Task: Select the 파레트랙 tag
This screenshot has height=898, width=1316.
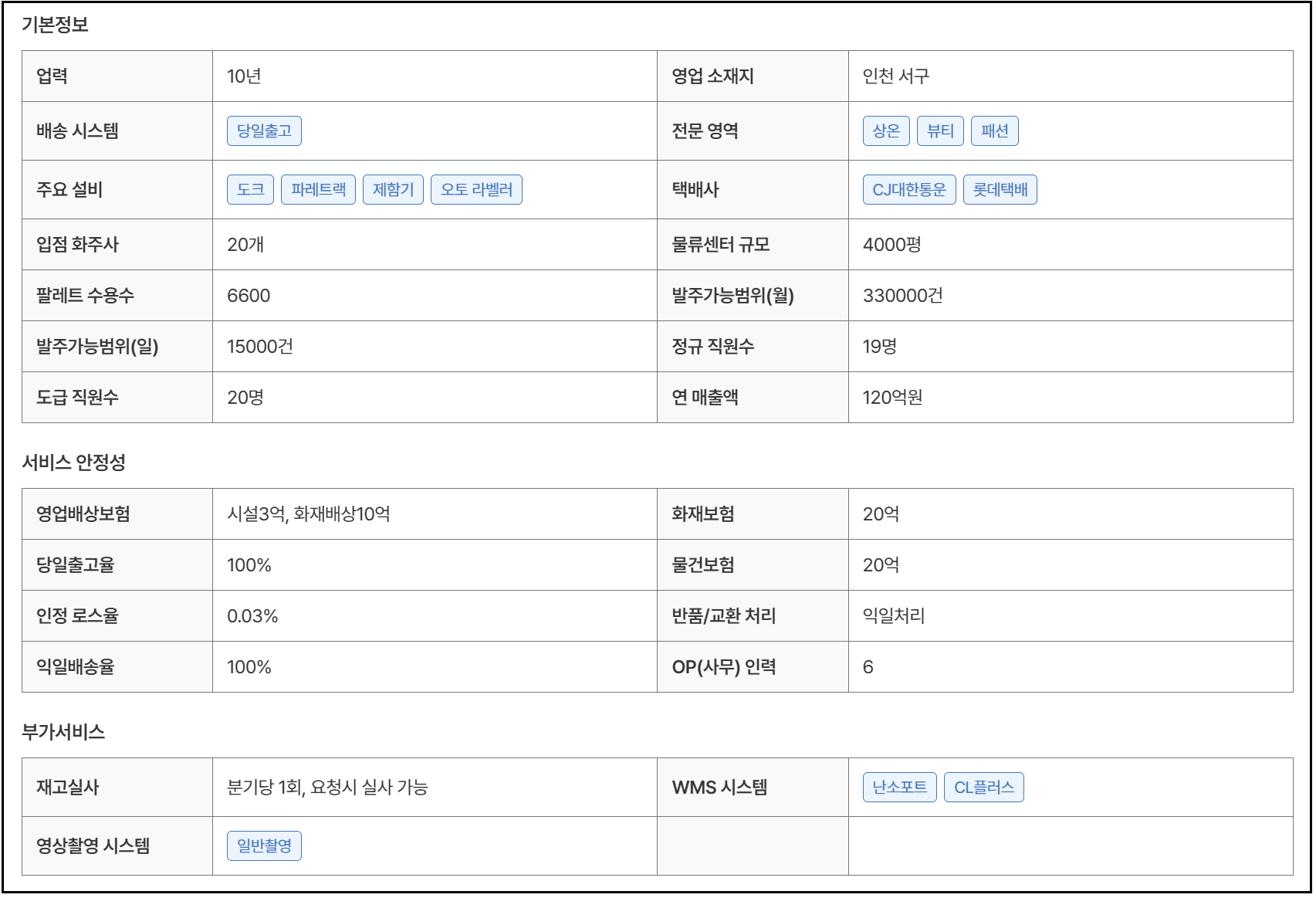Action: tap(318, 190)
